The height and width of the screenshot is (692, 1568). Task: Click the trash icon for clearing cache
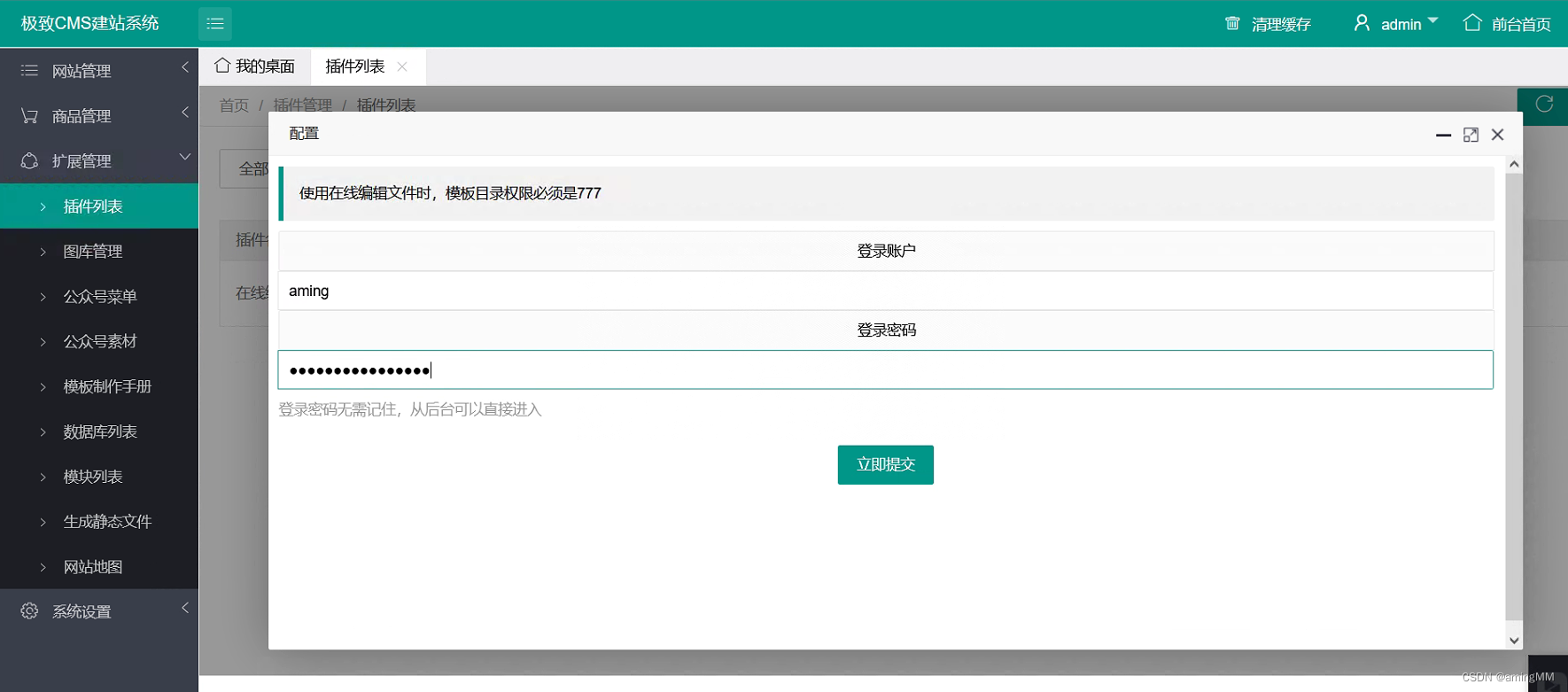point(1232,24)
